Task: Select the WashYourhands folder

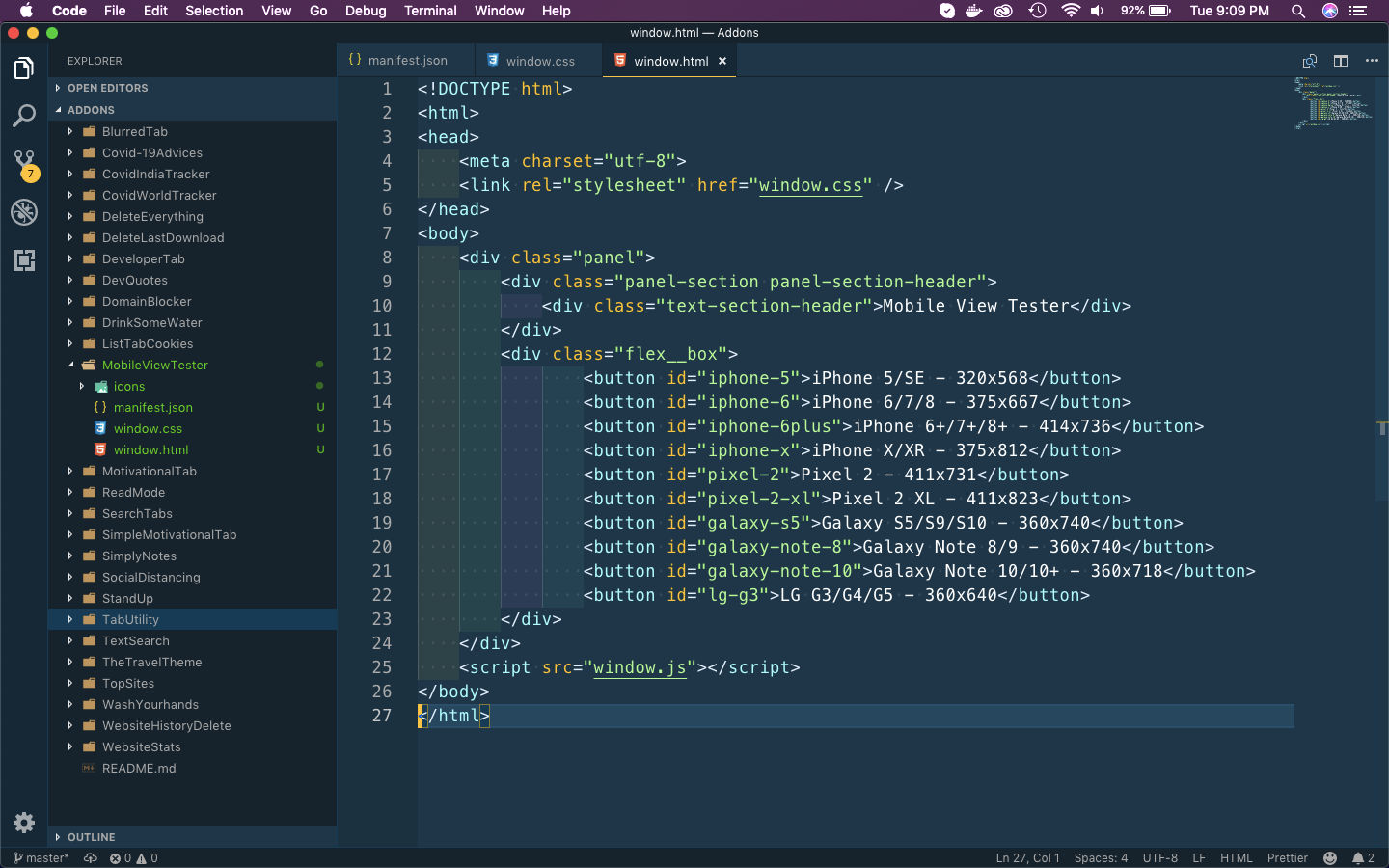Action: pos(150,704)
